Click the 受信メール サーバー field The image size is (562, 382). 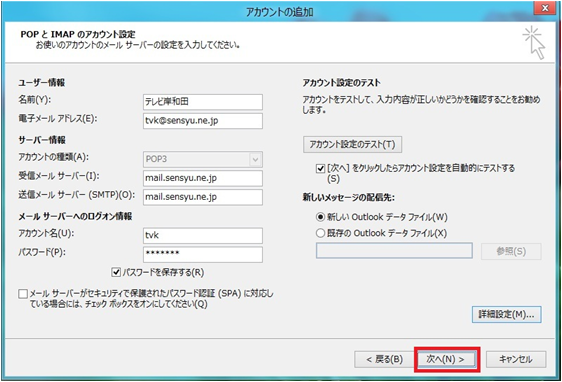pos(203,178)
